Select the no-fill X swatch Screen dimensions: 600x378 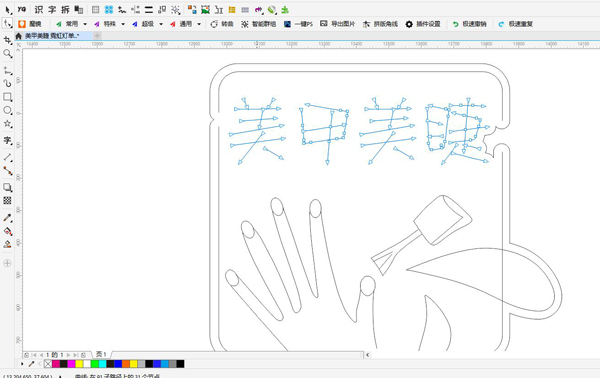pyautogui.click(x=48, y=364)
